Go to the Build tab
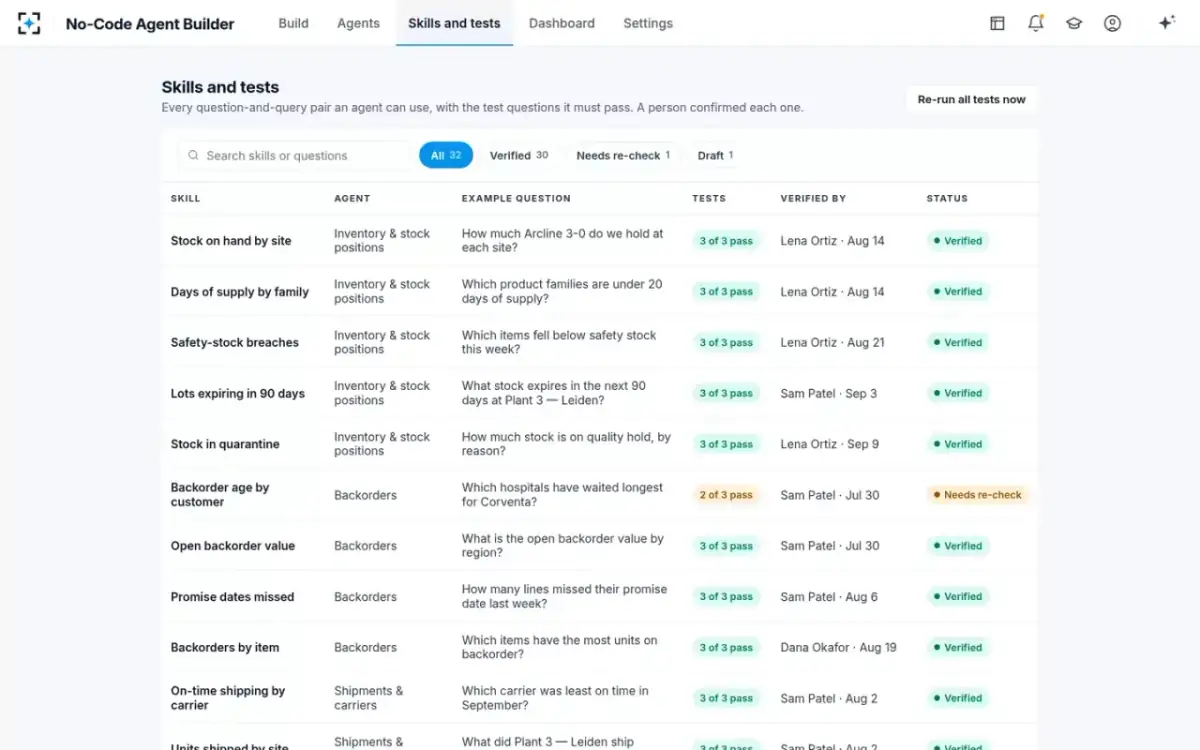Screen dimensions: 1200x750 pyautogui.click(x=293, y=23)
